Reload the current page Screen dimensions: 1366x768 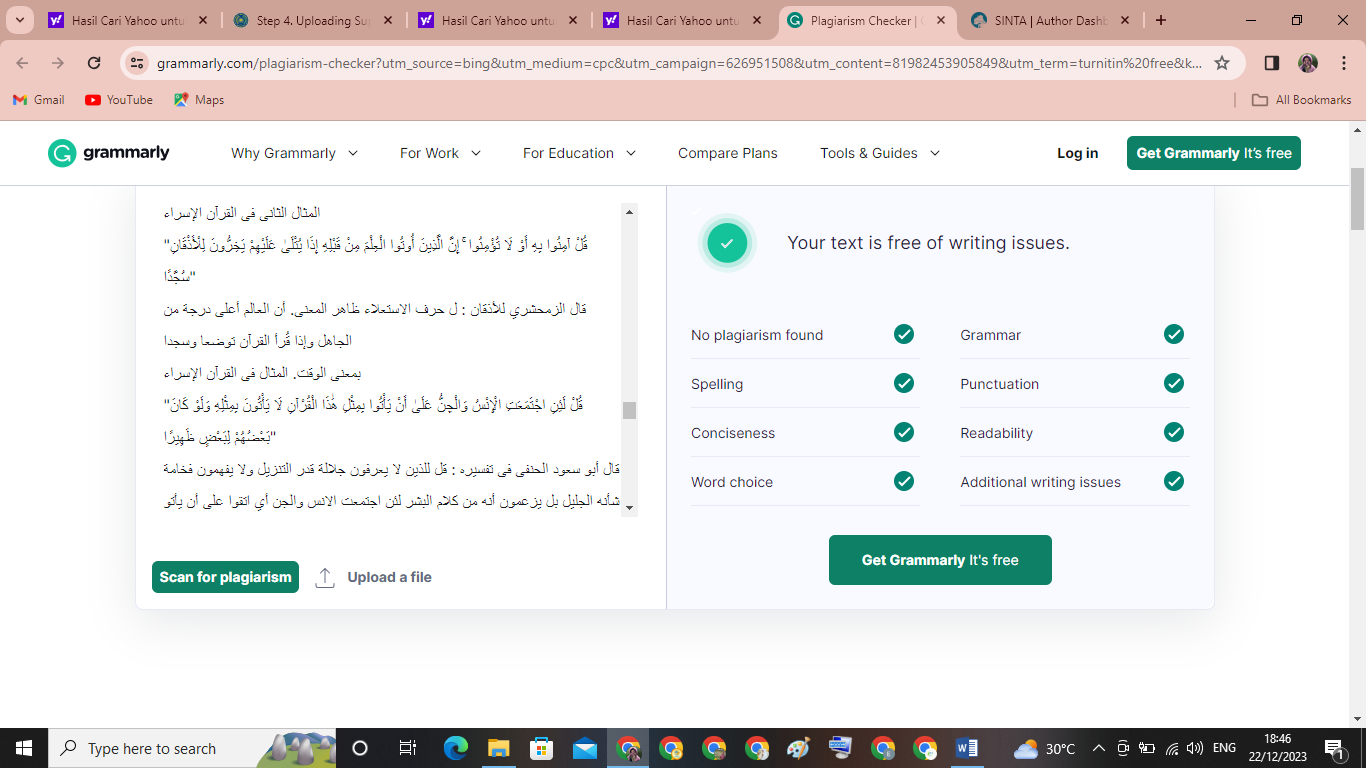pyautogui.click(x=94, y=63)
